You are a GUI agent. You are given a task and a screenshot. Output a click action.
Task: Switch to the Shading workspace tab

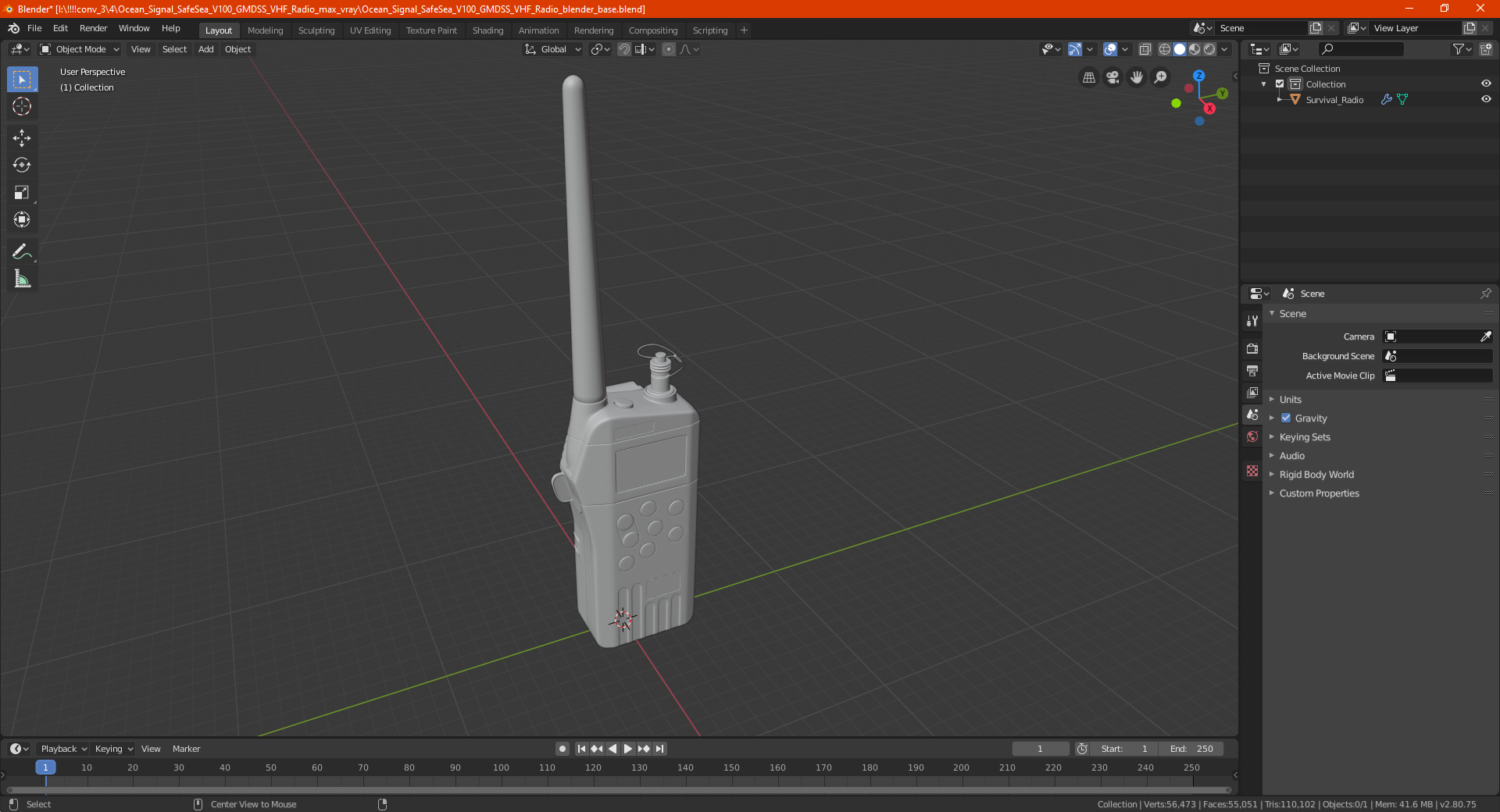click(x=487, y=30)
